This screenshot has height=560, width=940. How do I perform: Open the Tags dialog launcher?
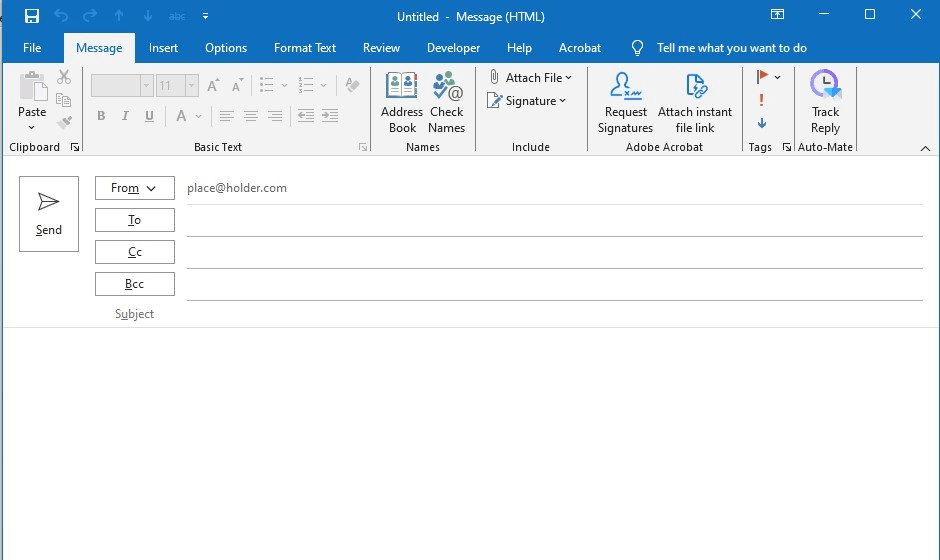click(787, 147)
